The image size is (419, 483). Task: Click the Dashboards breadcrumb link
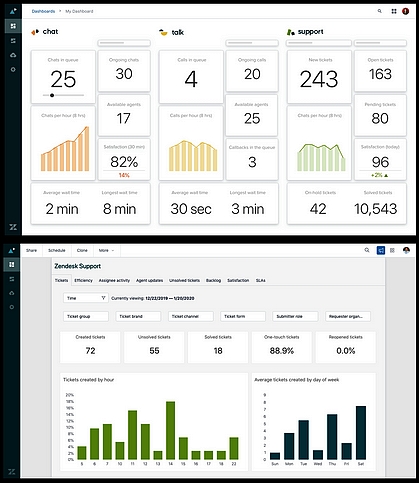point(43,11)
